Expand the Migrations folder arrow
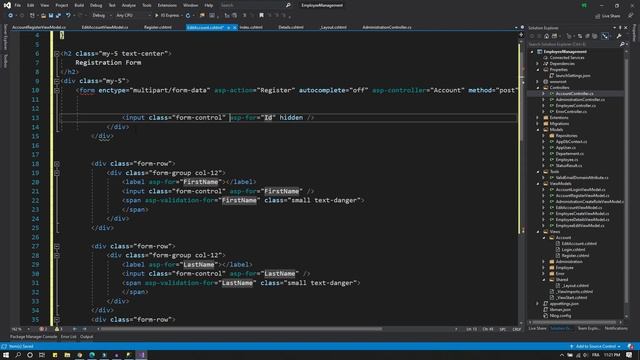 tap(538, 124)
